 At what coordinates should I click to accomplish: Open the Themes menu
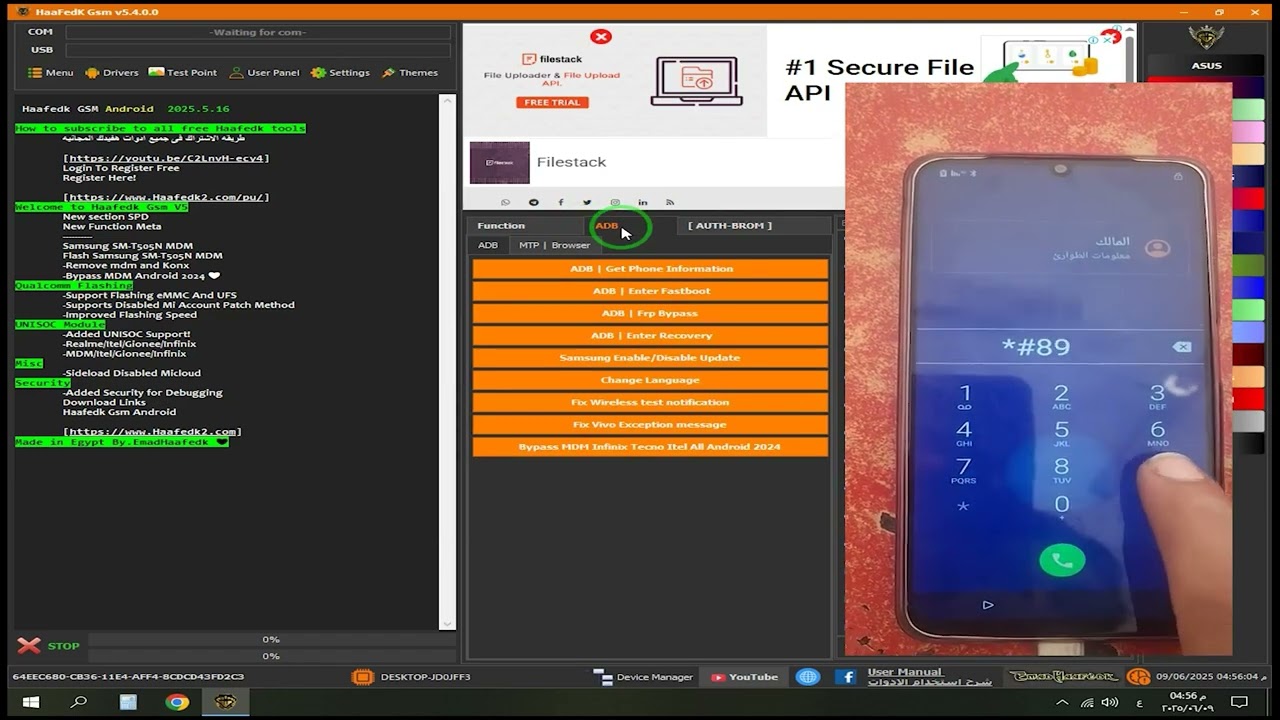coord(409,73)
